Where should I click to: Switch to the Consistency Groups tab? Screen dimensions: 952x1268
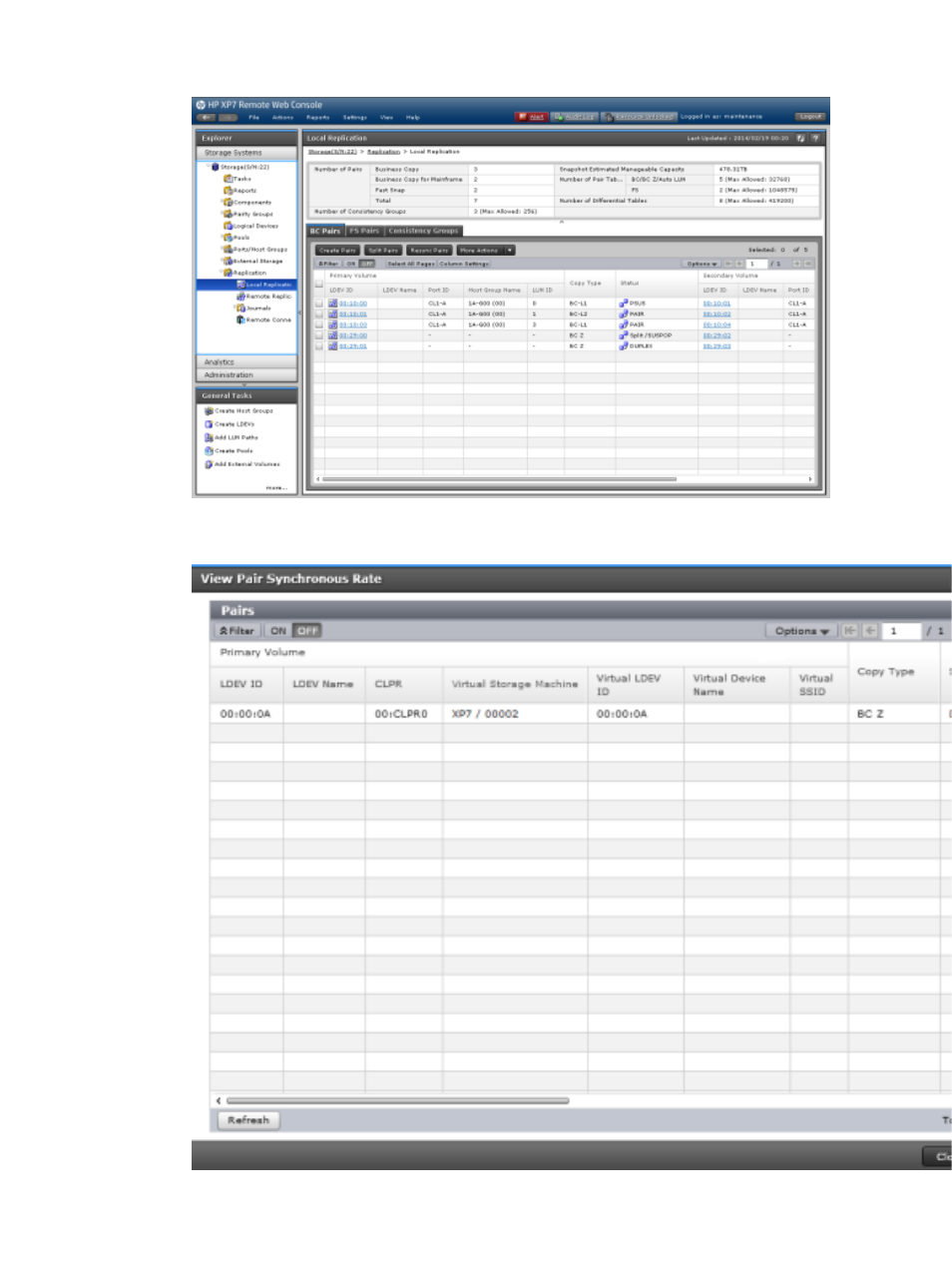[423, 231]
